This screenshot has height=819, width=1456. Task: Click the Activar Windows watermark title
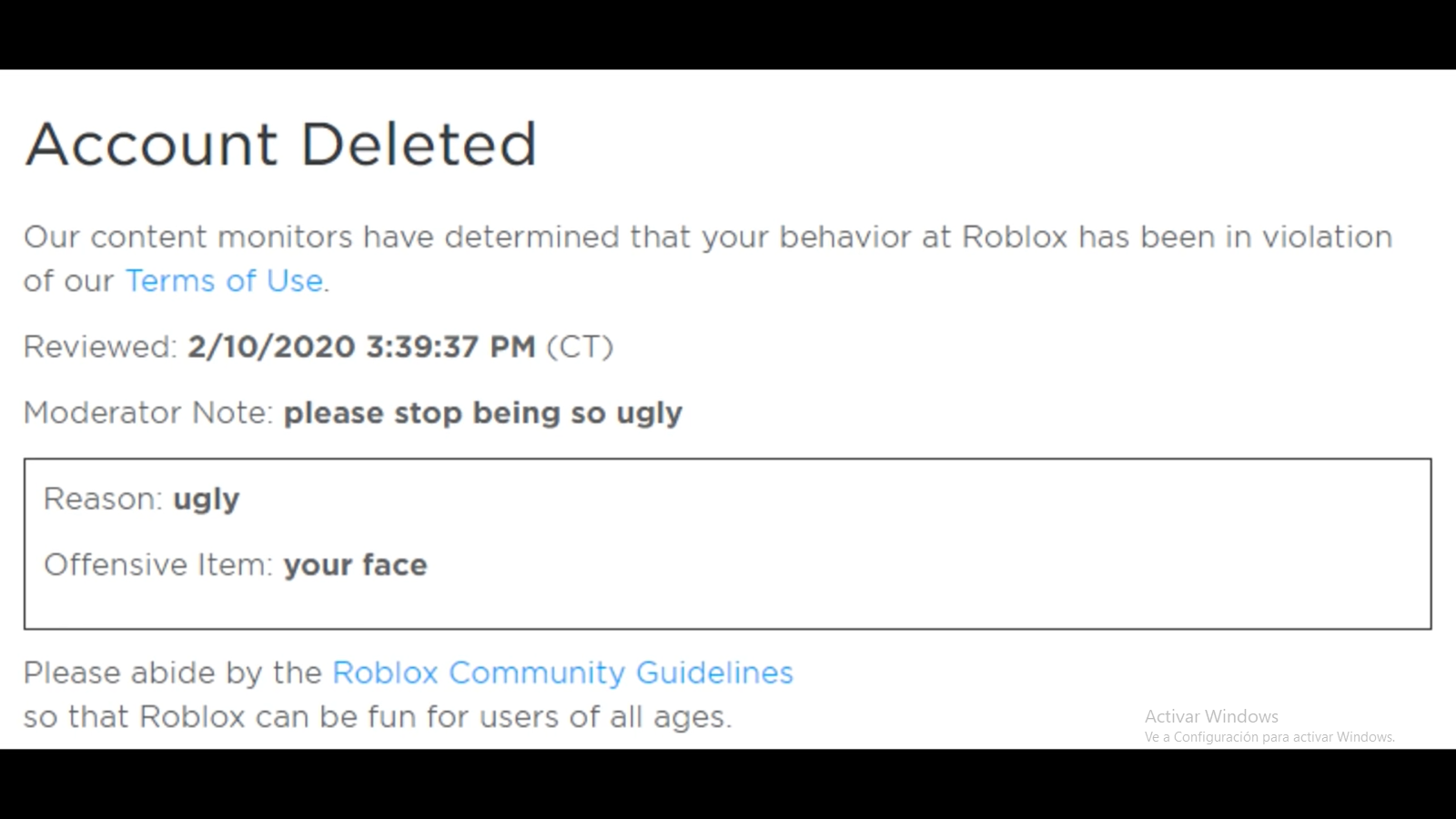[x=1211, y=716]
